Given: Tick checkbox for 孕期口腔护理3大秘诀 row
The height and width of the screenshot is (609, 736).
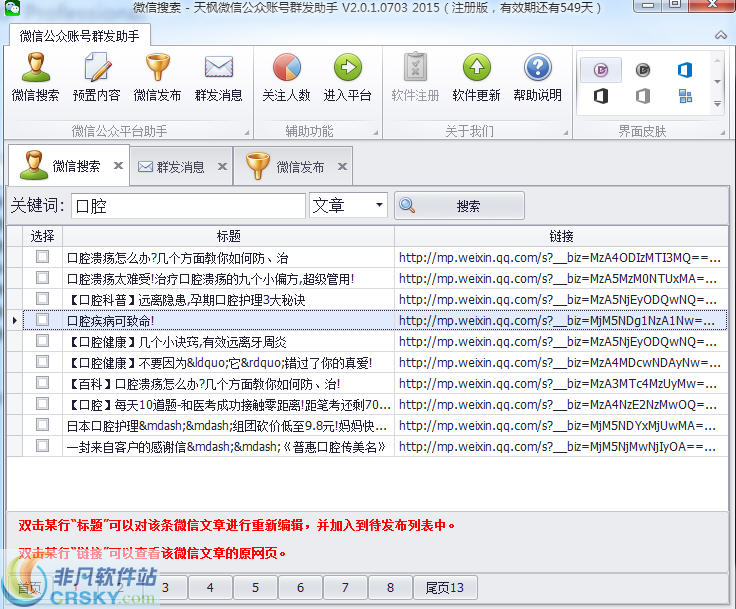Looking at the screenshot, I should coord(42,299).
